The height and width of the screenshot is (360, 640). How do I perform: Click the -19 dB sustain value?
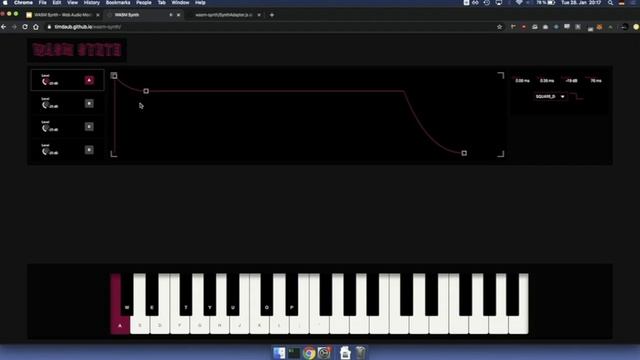(x=571, y=81)
